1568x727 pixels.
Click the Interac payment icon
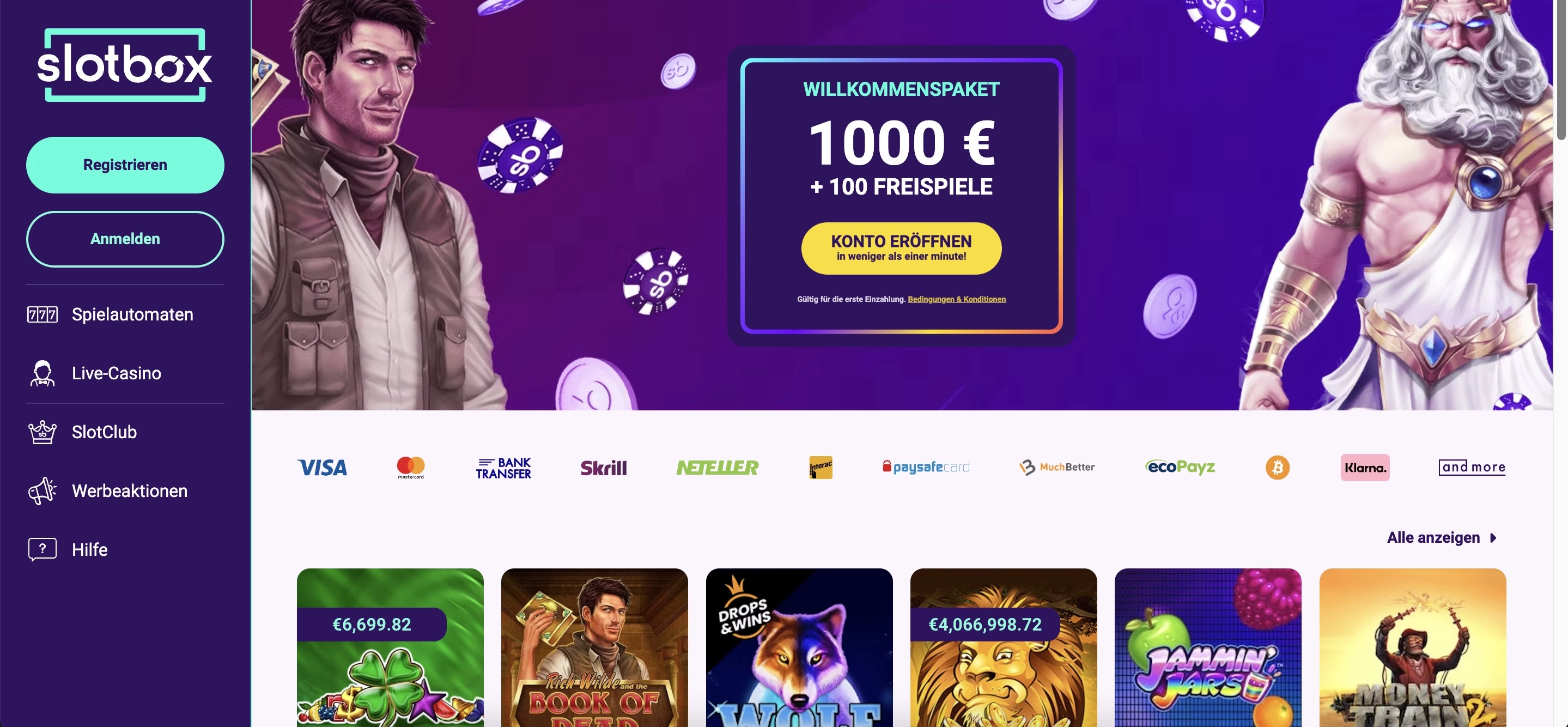click(821, 468)
